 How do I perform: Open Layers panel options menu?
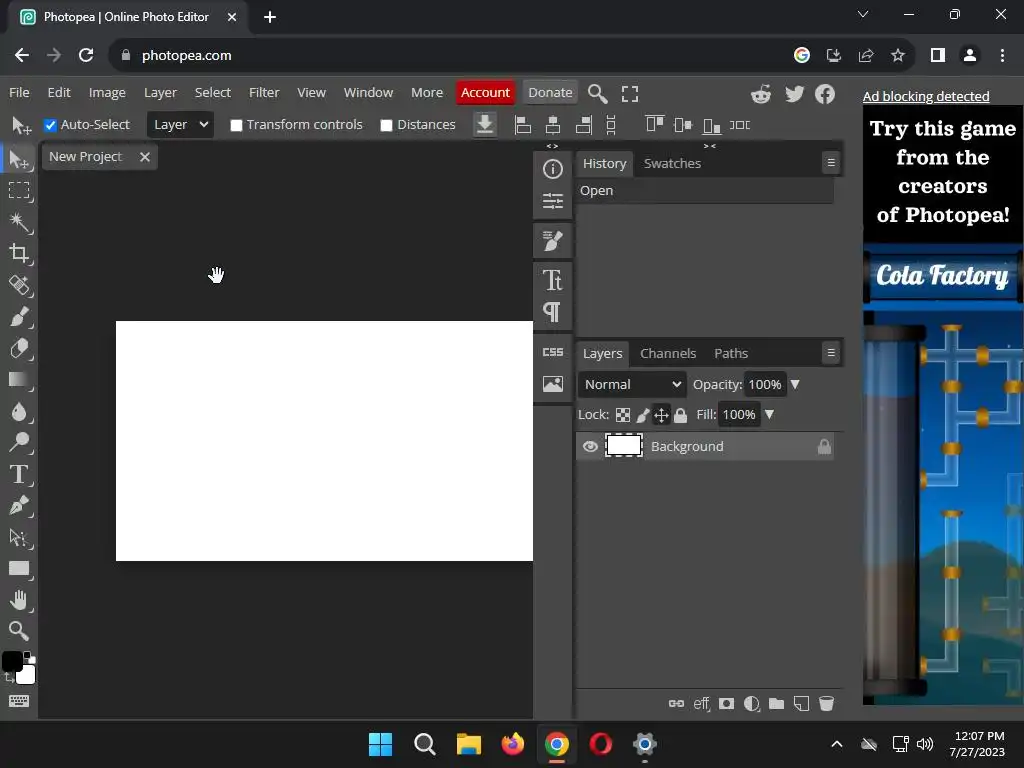pos(831,353)
